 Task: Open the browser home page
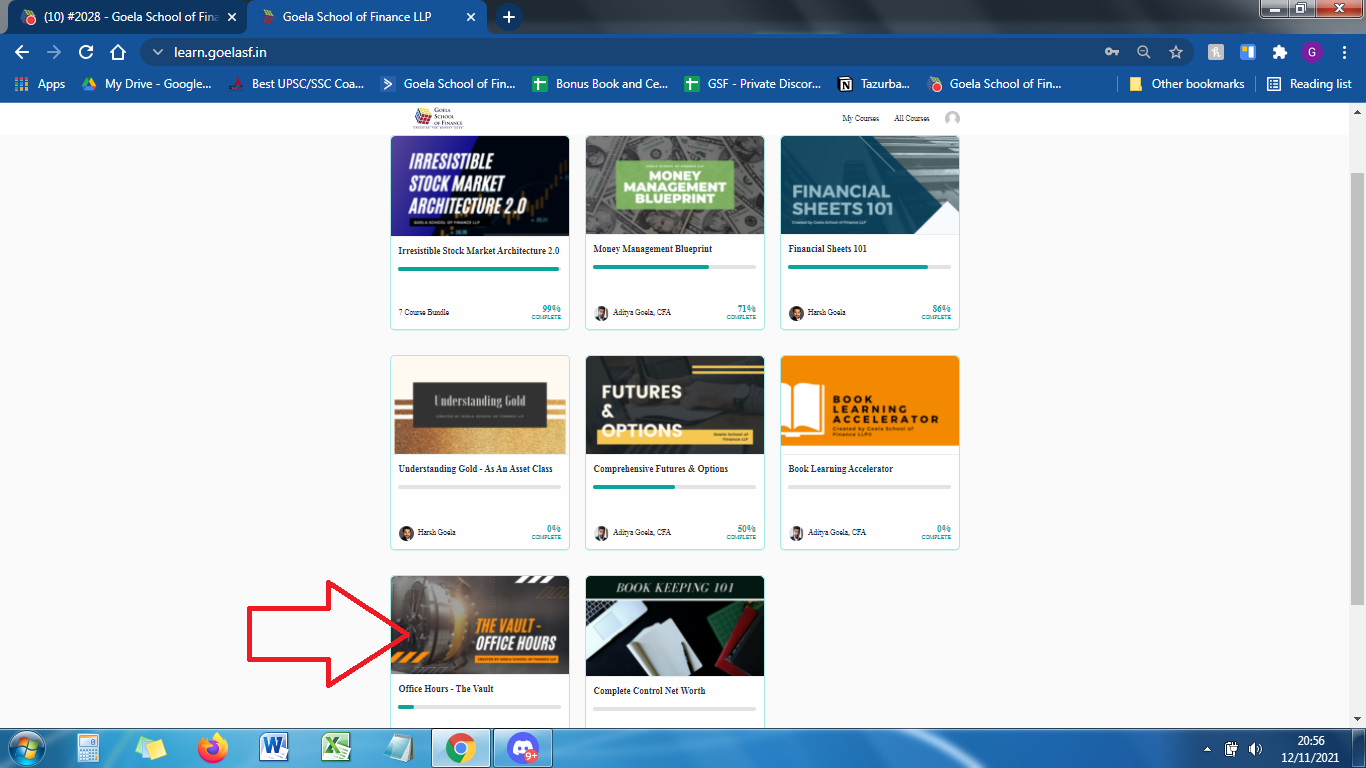click(118, 52)
